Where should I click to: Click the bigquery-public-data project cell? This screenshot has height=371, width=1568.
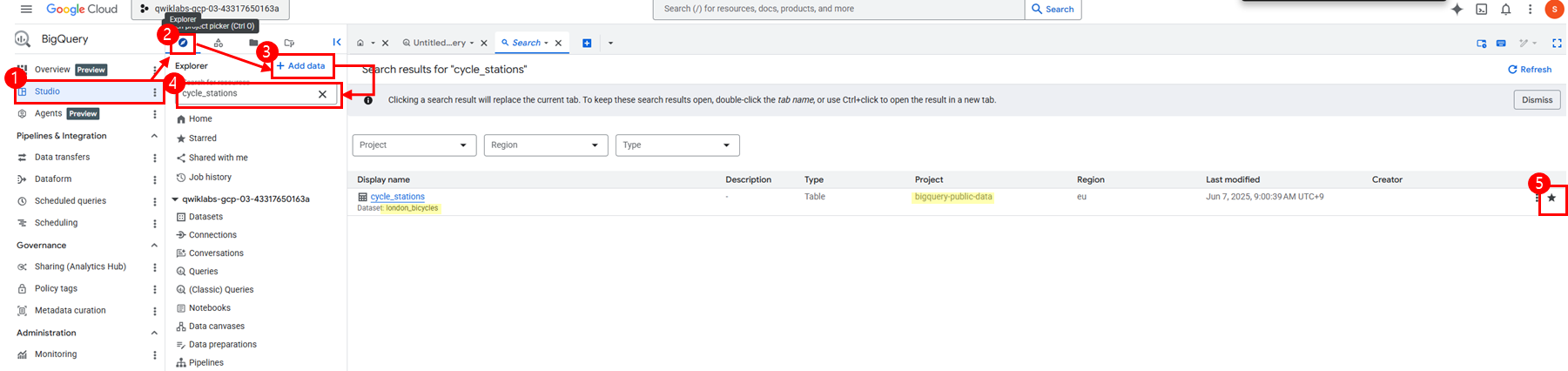pyautogui.click(x=953, y=197)
